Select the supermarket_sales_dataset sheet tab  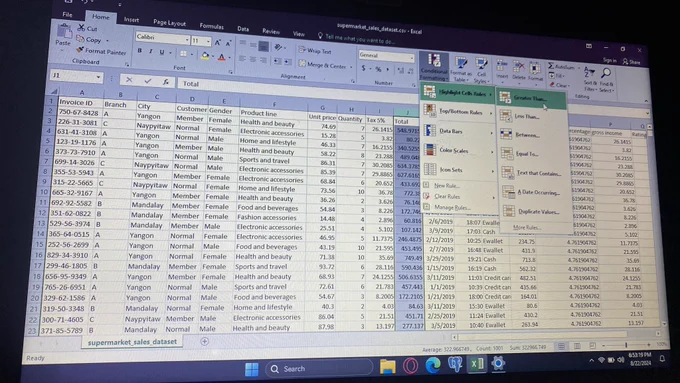click(x=132, y=342)
